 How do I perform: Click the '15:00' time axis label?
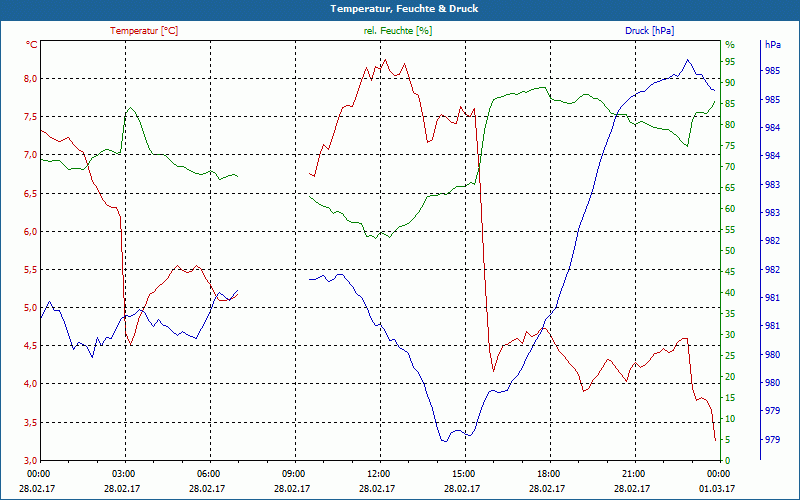pyautogui.click(x=465, y=473)
